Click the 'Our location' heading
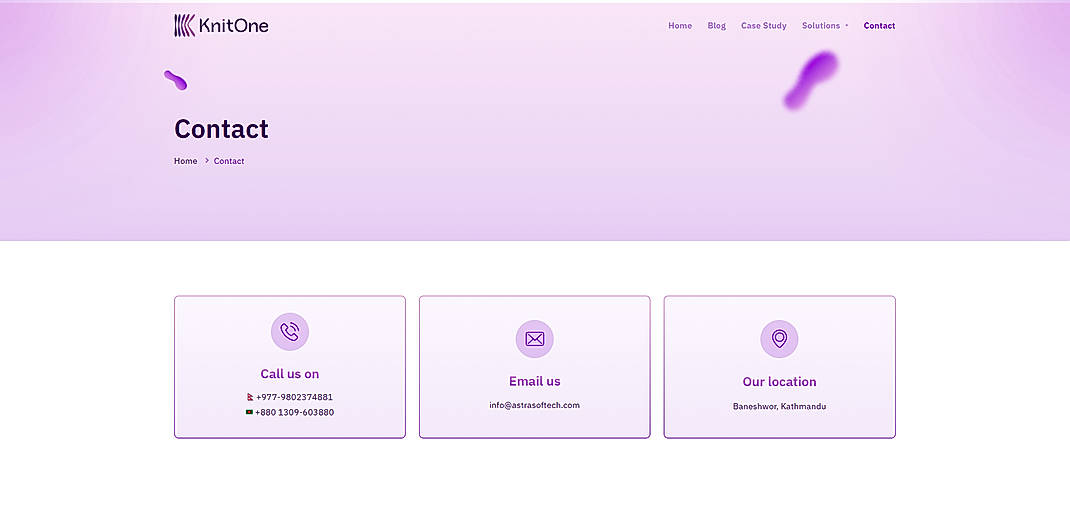 [x=779, y=382]
